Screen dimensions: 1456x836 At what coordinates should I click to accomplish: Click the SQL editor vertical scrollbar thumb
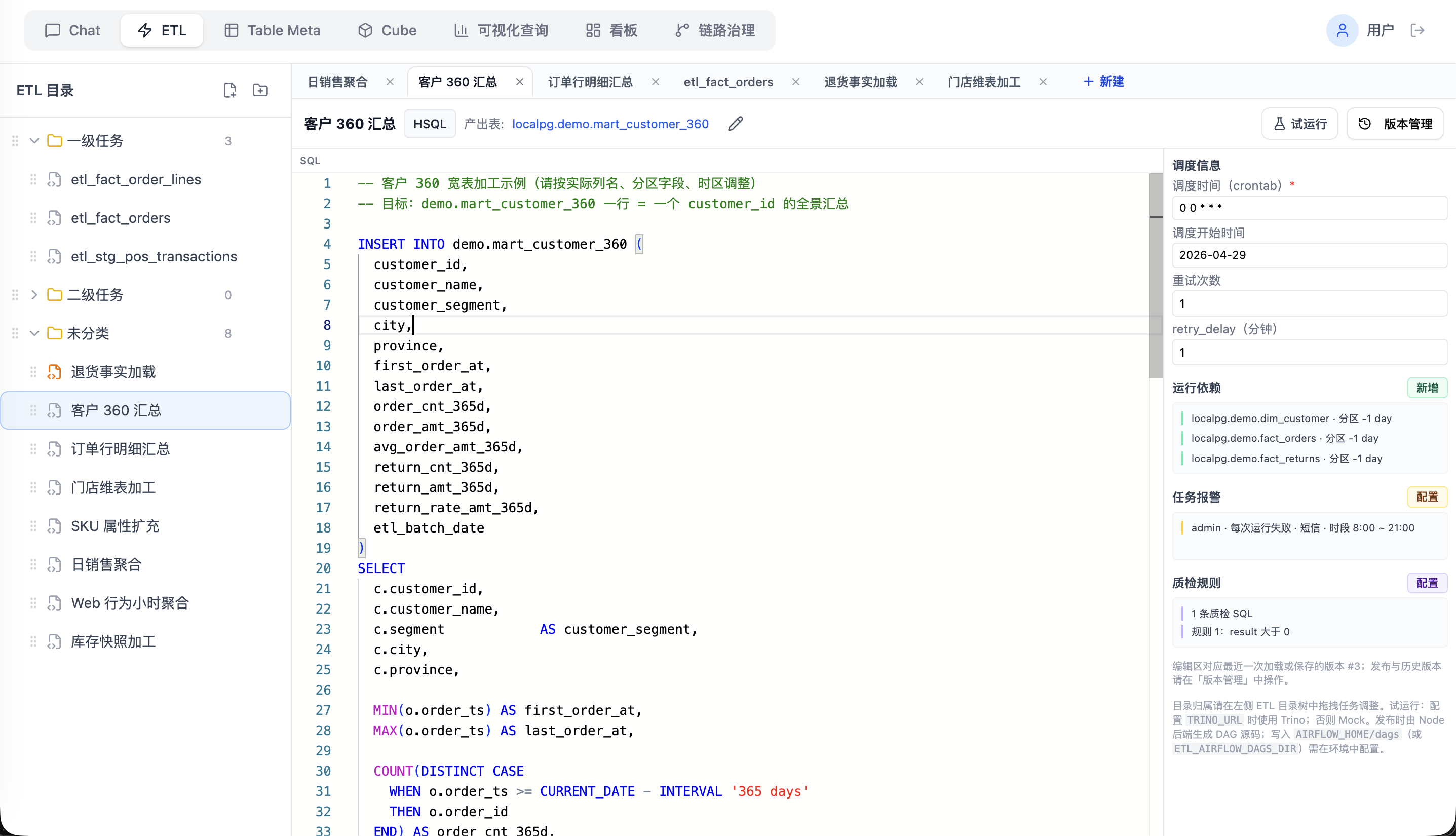tap(1156, 276)
